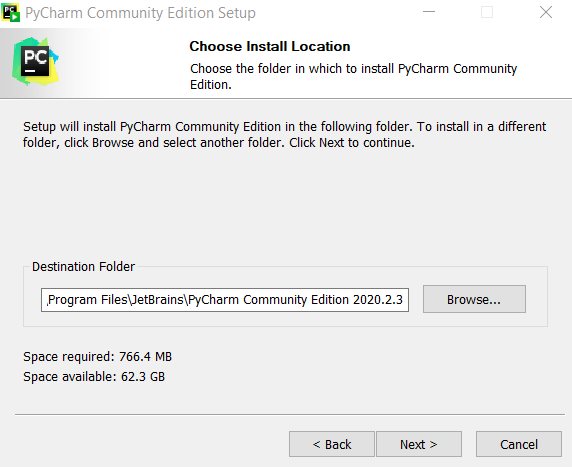Go to previous step with < Back

coord(332,444)
